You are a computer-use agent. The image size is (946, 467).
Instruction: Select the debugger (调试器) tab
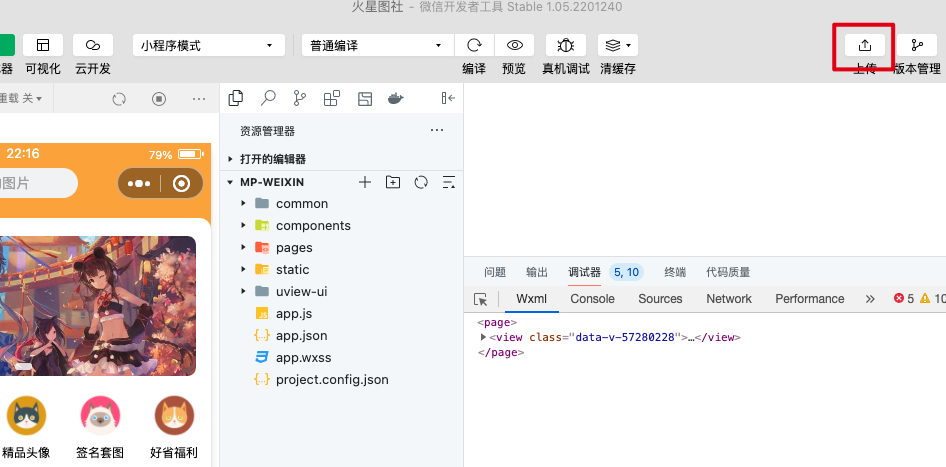coord(585,273)
